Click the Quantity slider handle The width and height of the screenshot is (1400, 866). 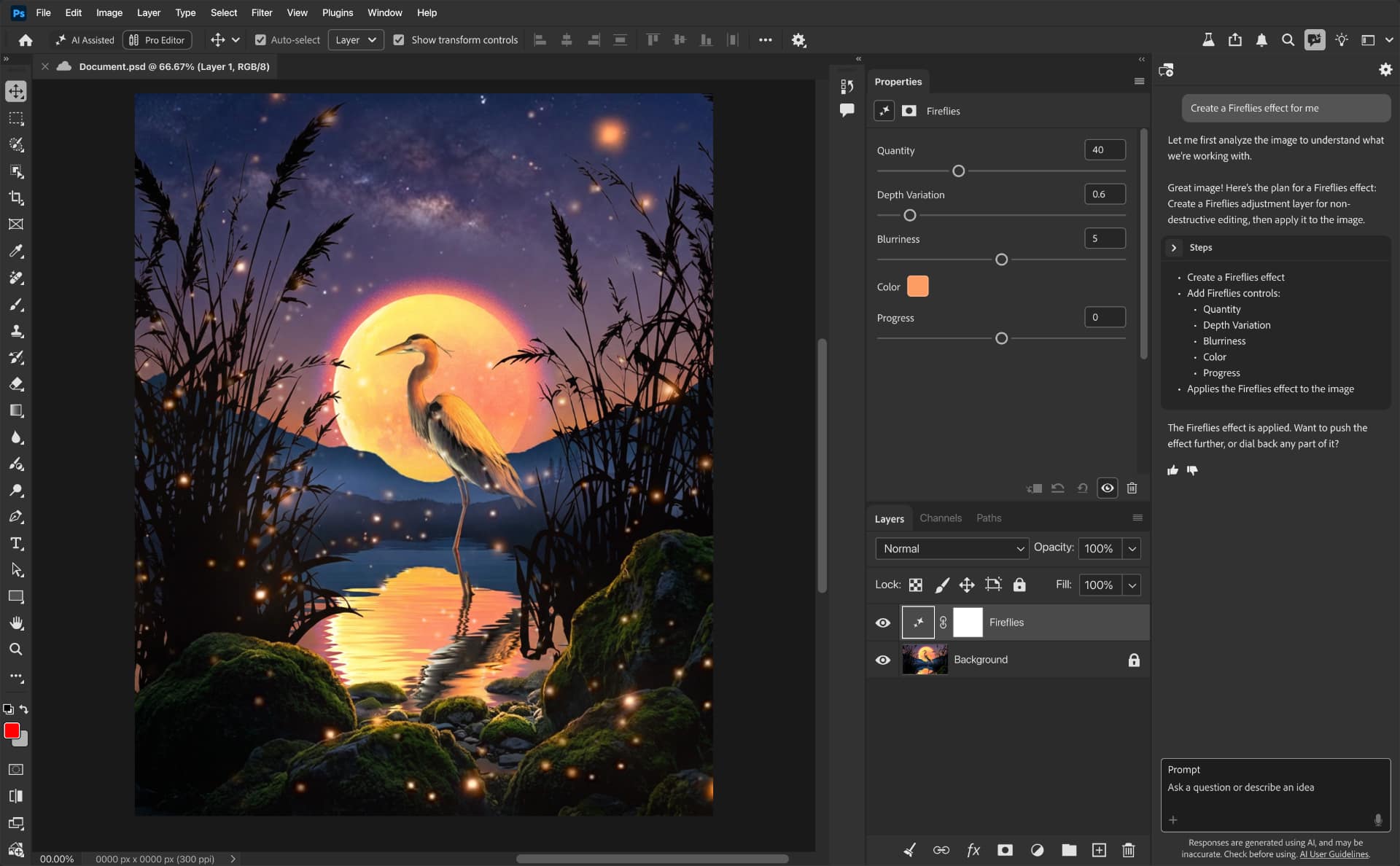(x=959, y=171)
